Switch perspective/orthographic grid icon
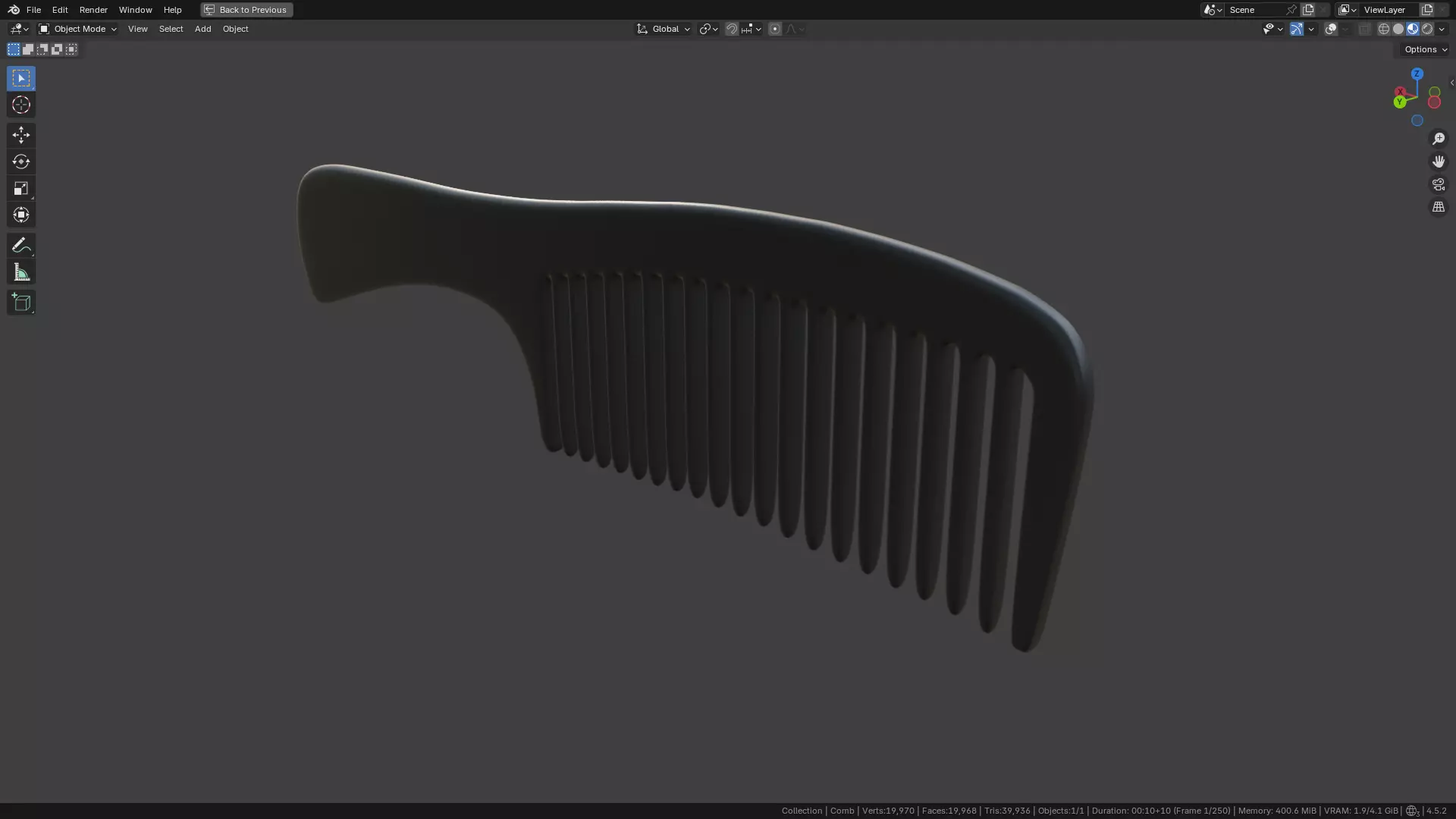 [1439, 207]
